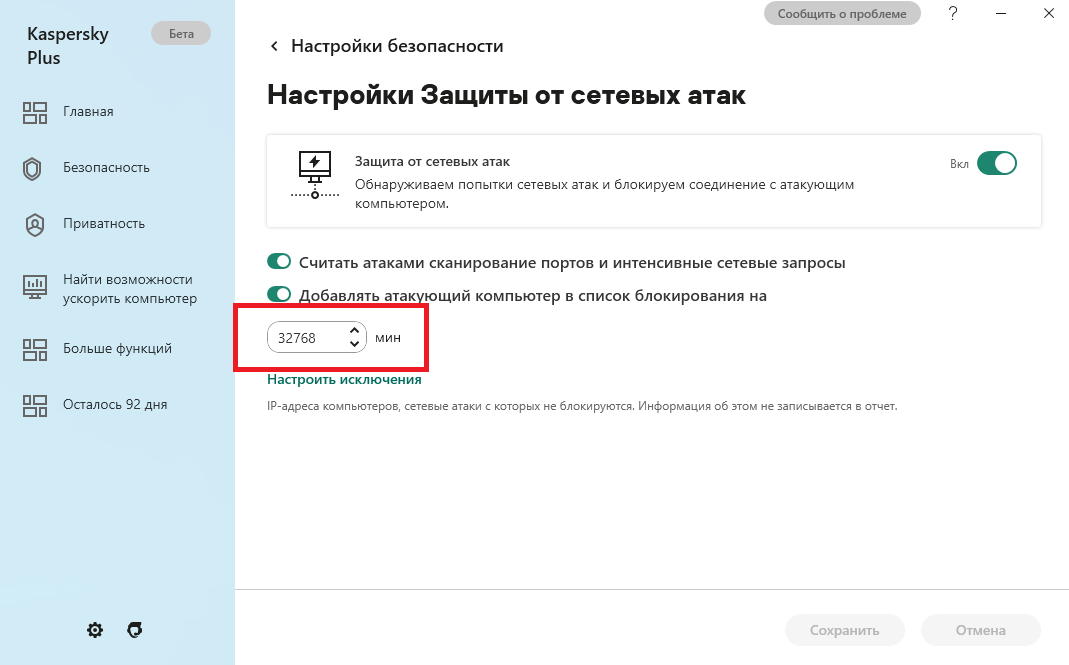Click the Настроить исключения link
The image size is (1069, 665).
tap(344, 379)
